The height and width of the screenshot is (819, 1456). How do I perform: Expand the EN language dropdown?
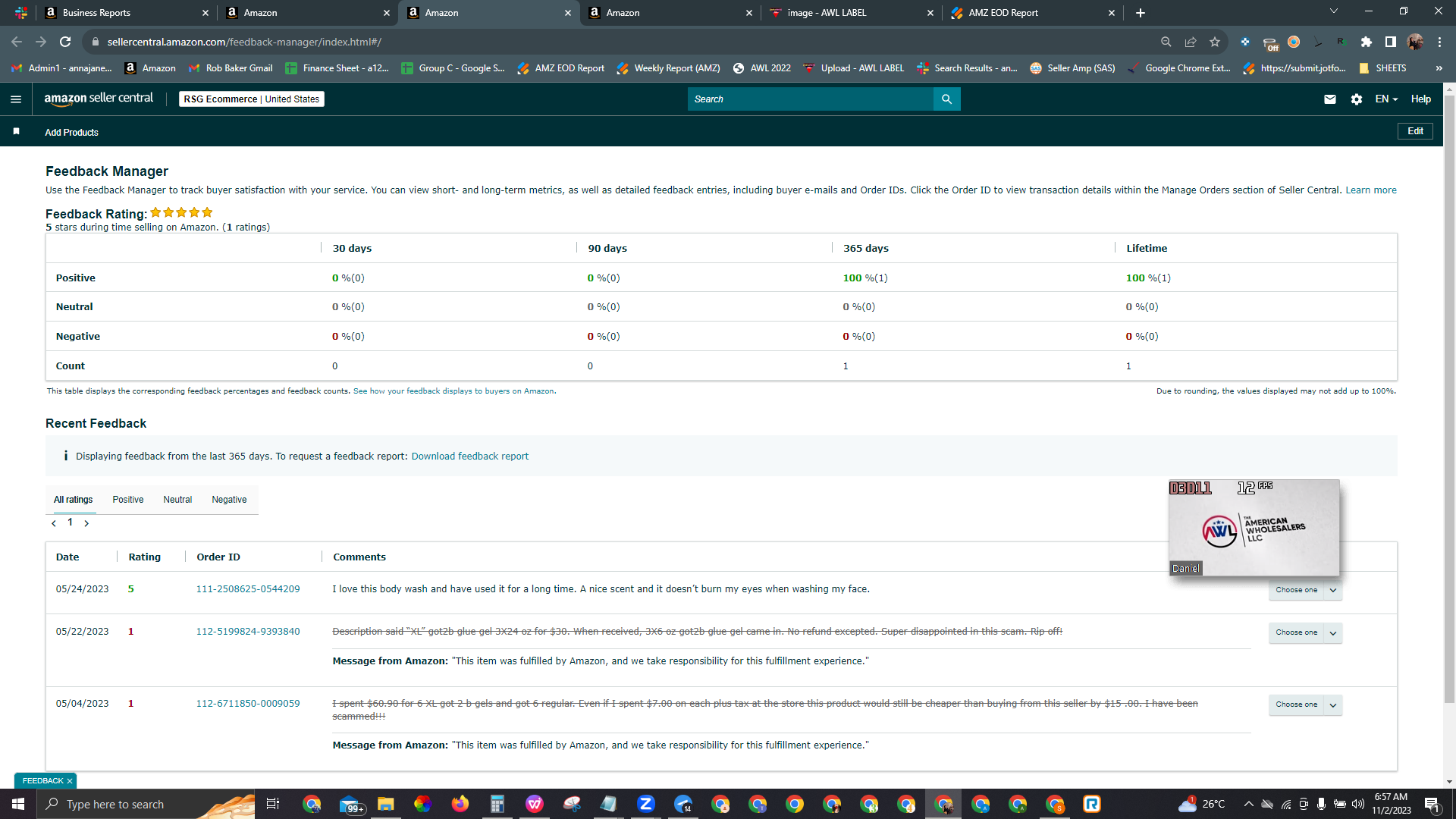tap(1386, 99)
